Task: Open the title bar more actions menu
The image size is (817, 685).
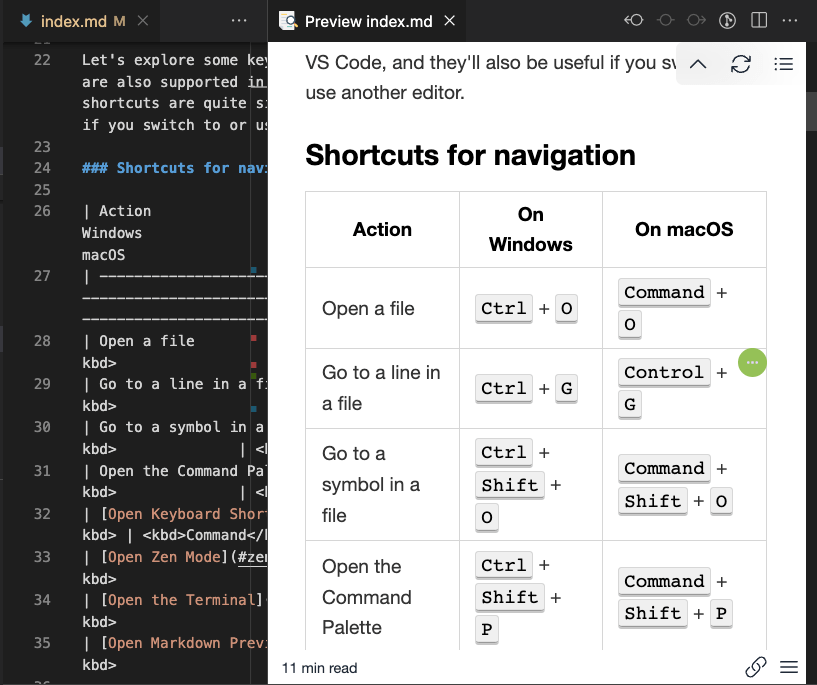Action: pyautogui.click(x=788, y=20)
